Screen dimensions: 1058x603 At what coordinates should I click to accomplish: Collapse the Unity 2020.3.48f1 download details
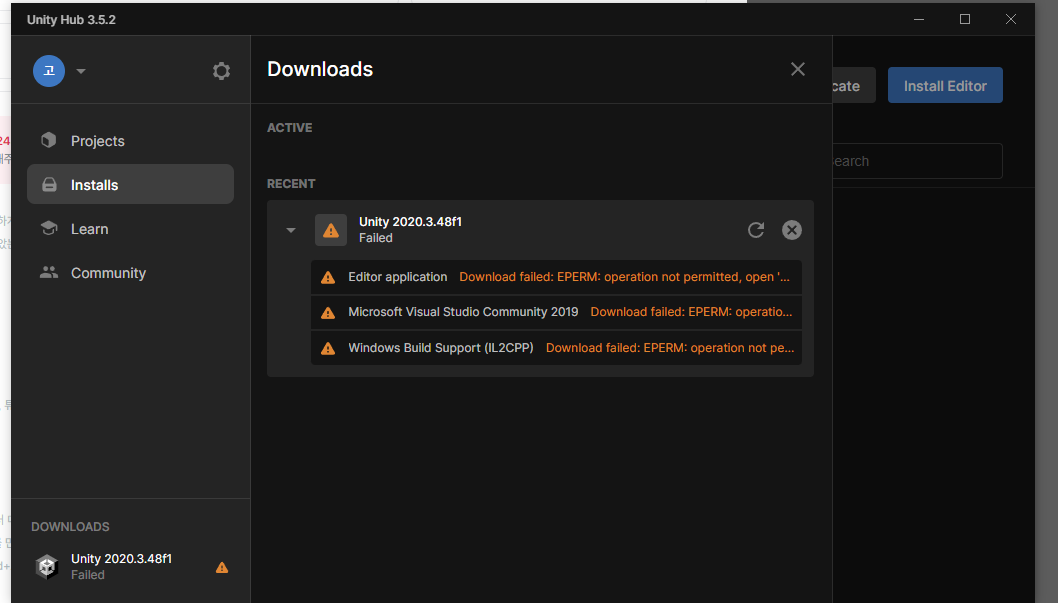coord(291,230)
